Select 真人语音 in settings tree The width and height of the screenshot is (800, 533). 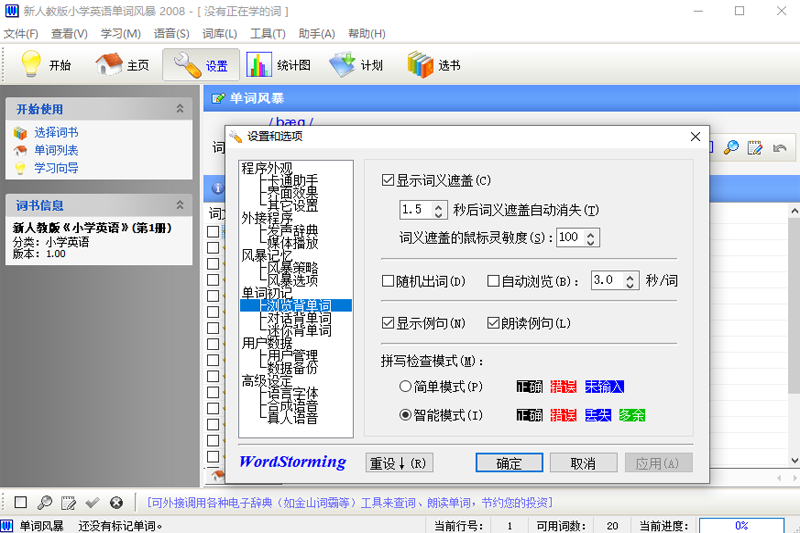point(292,418)
